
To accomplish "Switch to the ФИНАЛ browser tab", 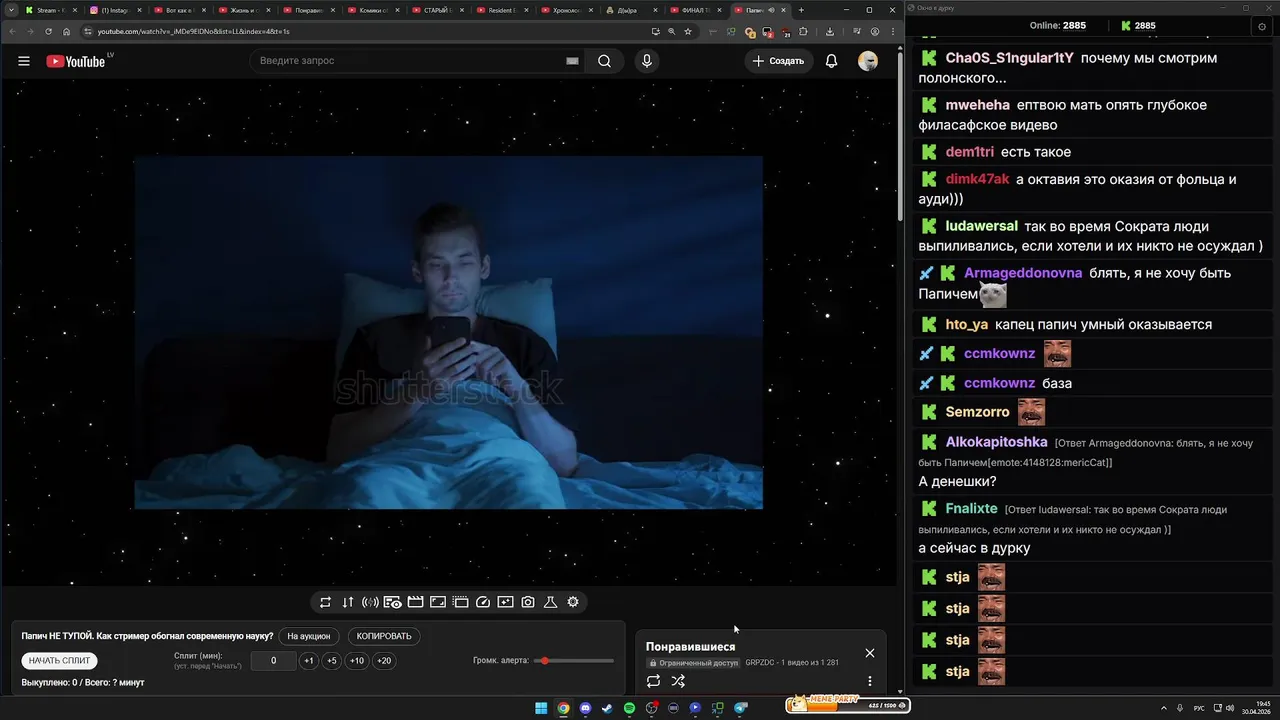I will click(696, 10).
